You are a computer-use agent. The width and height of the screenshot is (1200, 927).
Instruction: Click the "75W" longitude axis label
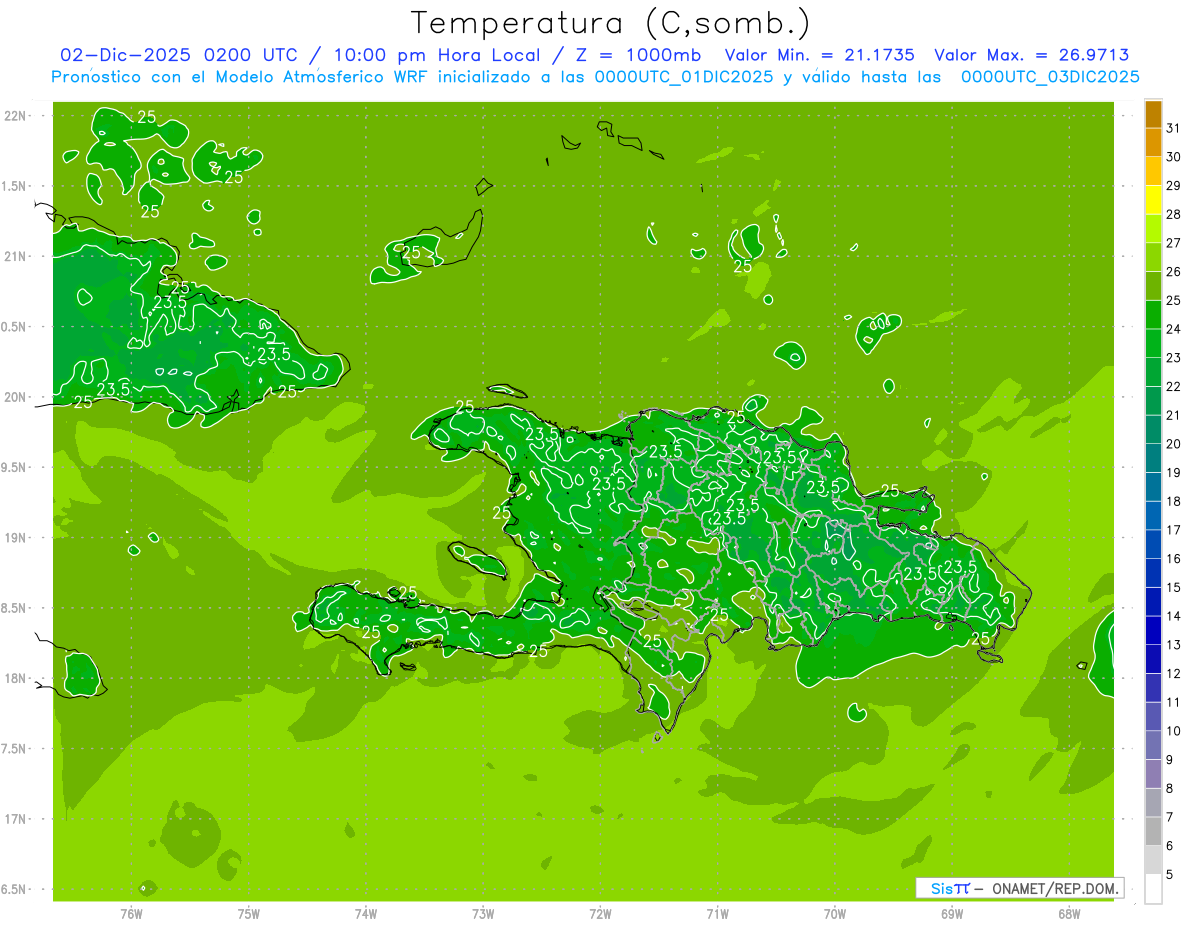coord(249,914)
